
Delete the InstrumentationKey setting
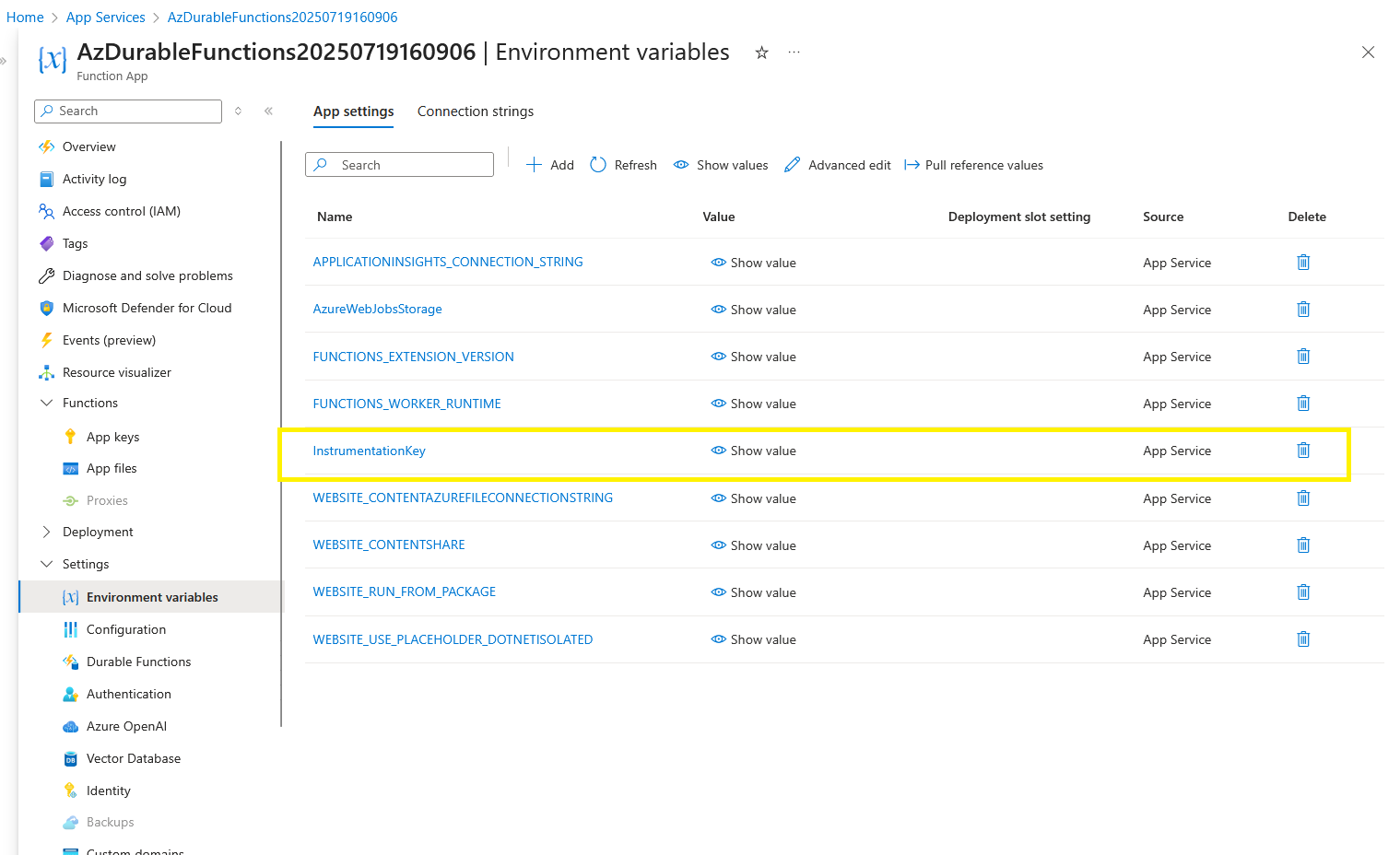1303,451
